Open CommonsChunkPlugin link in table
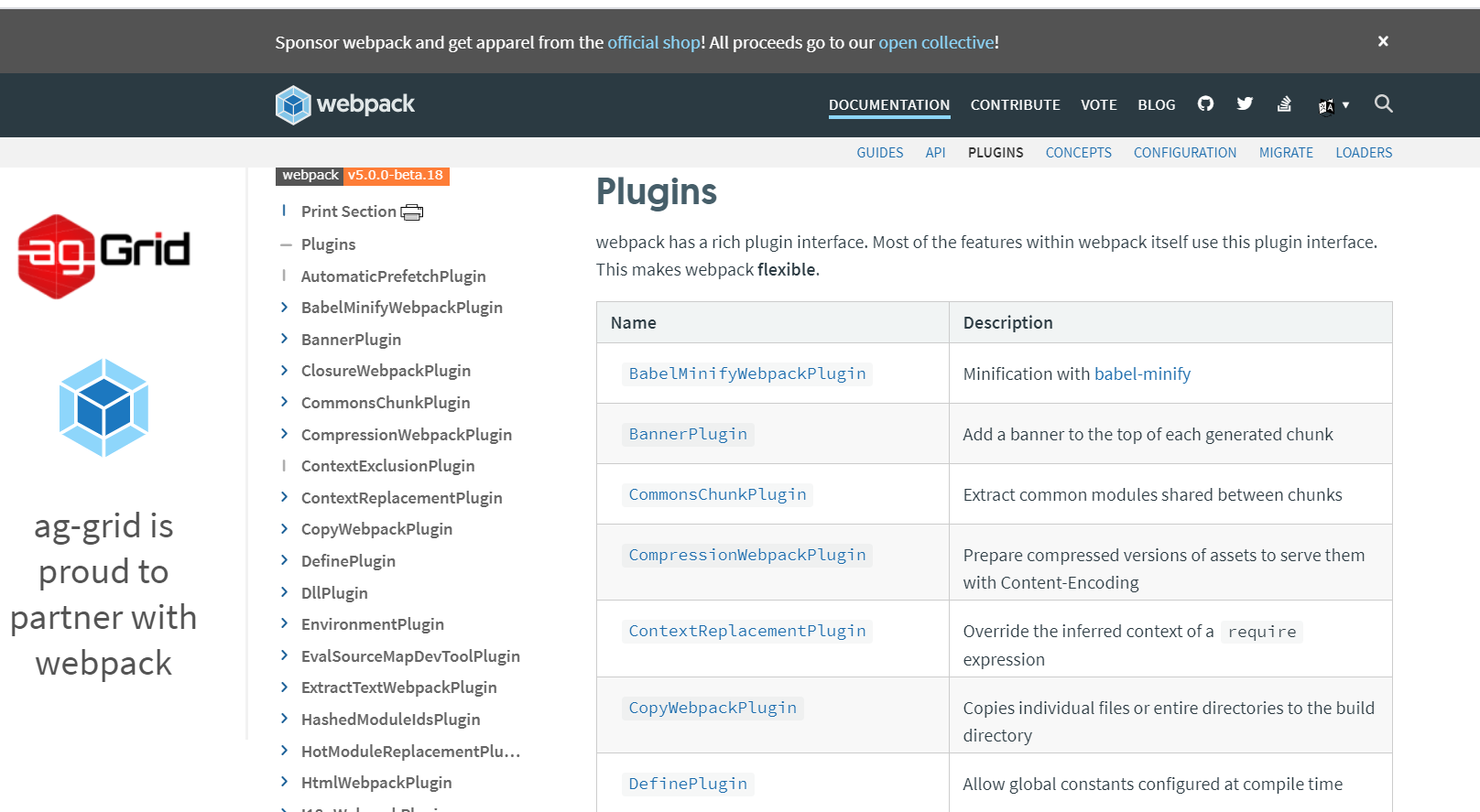This screenshot has height=812, width=1480. tap(717, 494)
